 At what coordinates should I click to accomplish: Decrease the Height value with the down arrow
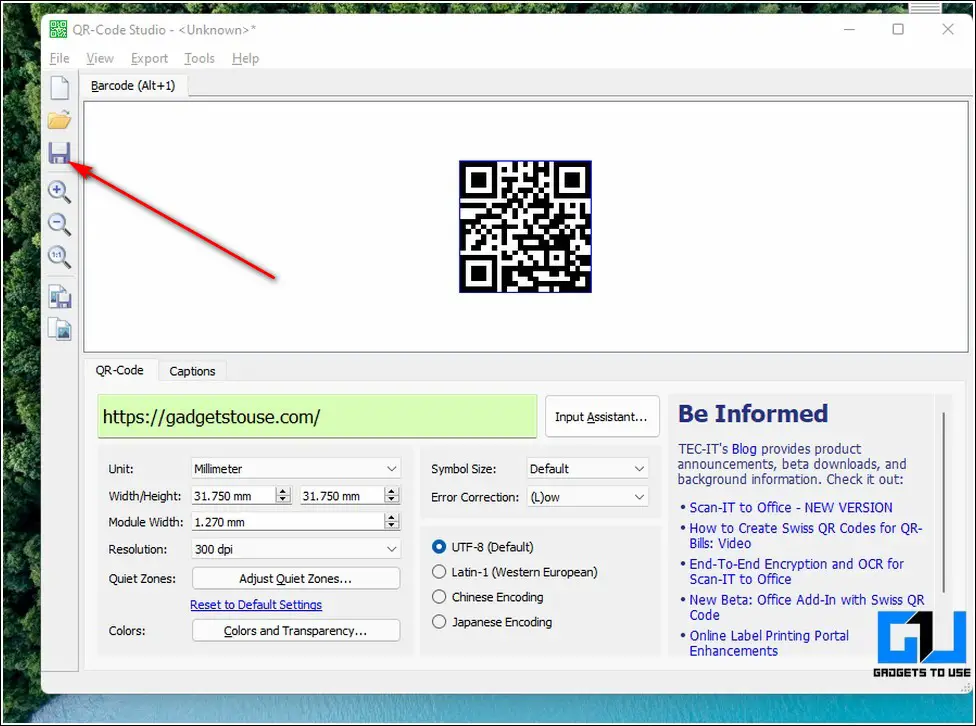[x=392, y=499]
